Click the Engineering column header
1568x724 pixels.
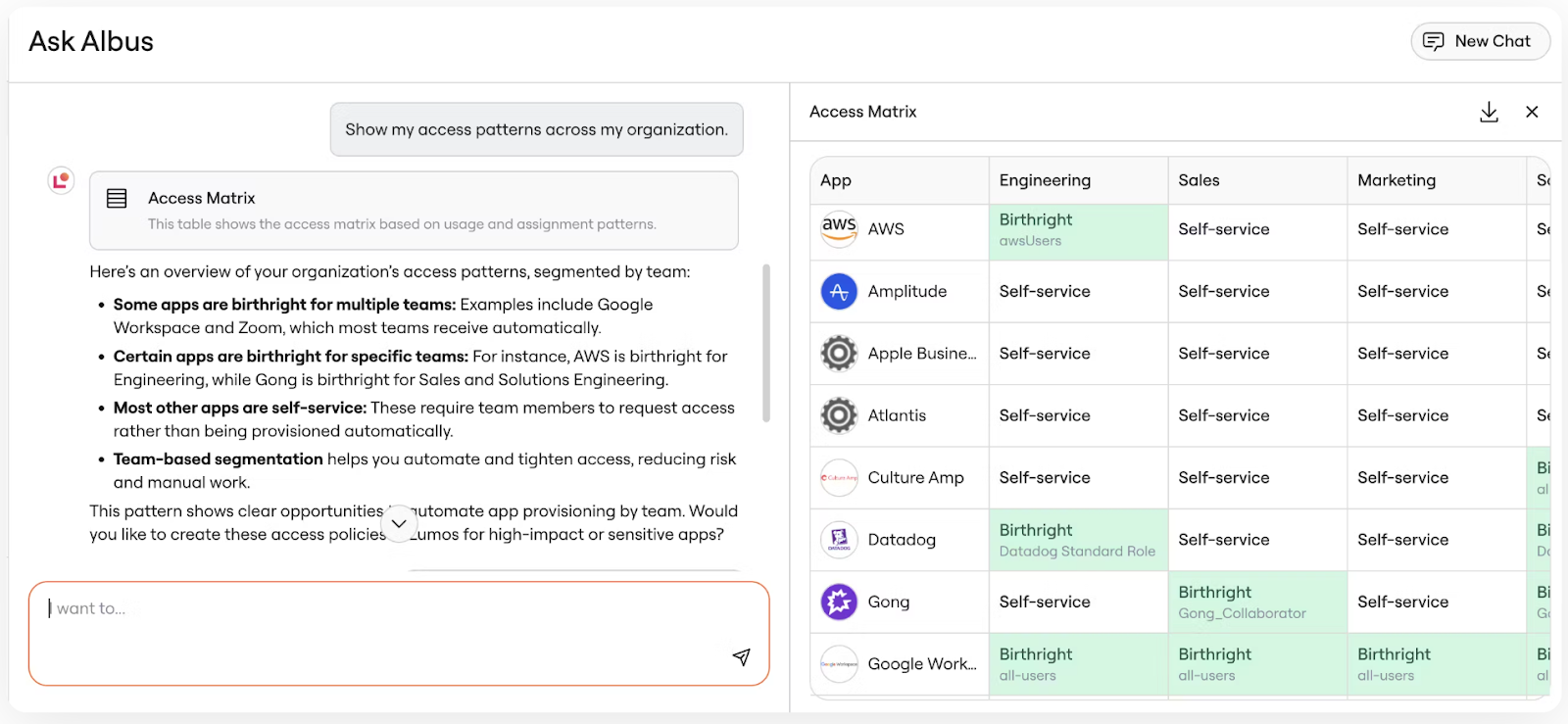point(1045,180)
